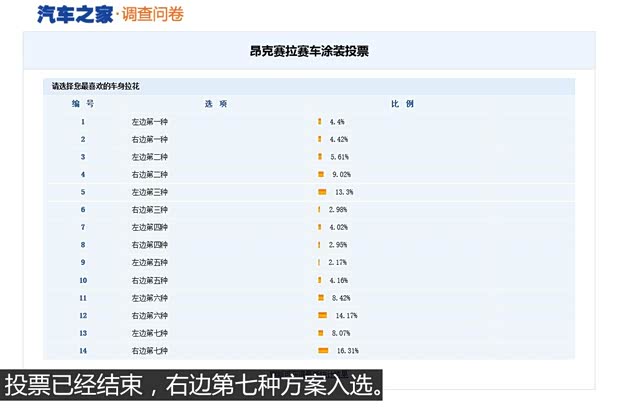The height and width of the screenshot is (411, 620).
Task: Click the orange bar beside 14.17%
Action: click(x=323, y=315)
